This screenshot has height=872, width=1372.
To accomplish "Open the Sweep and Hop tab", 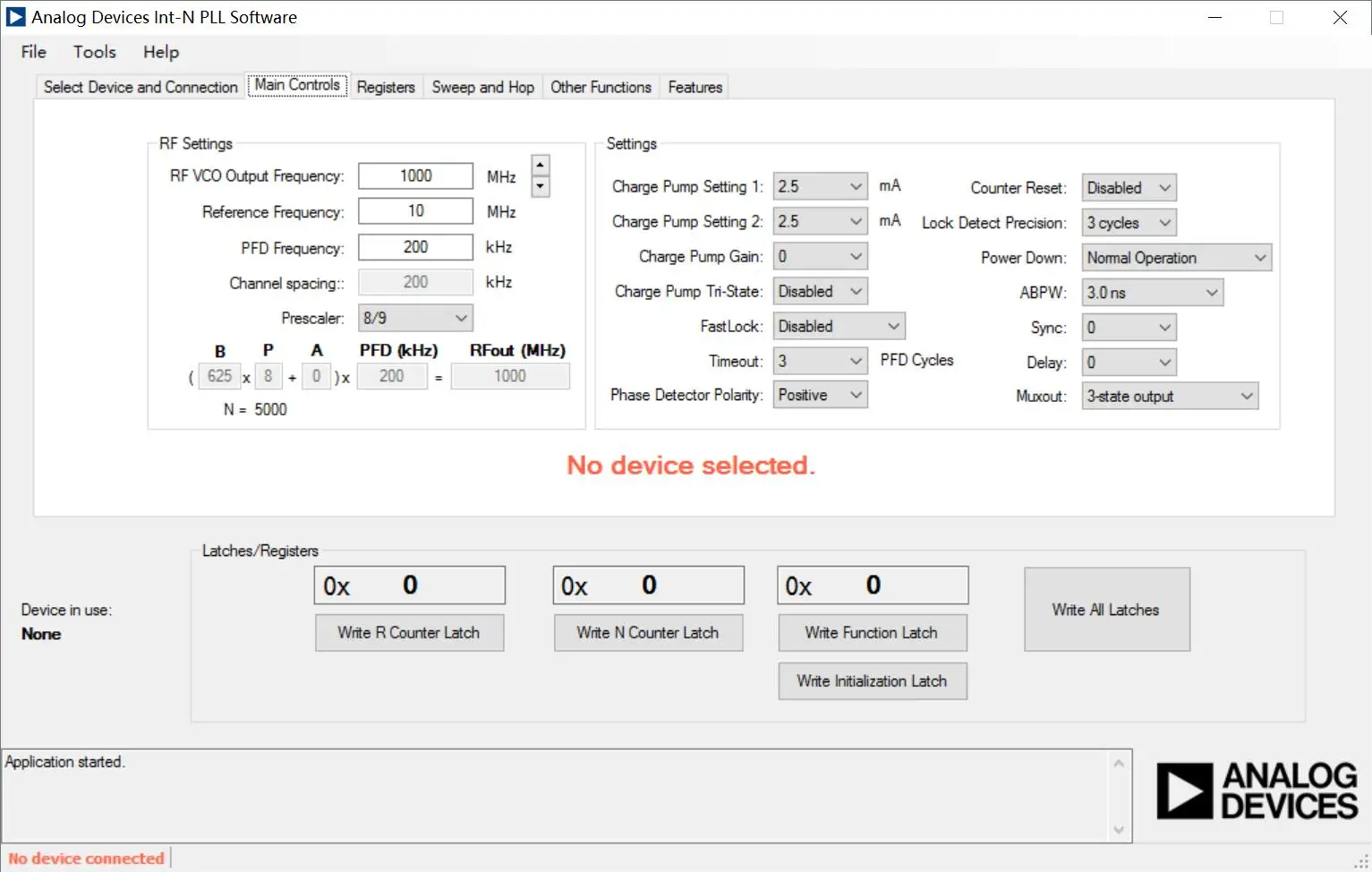I will [482, 87].
